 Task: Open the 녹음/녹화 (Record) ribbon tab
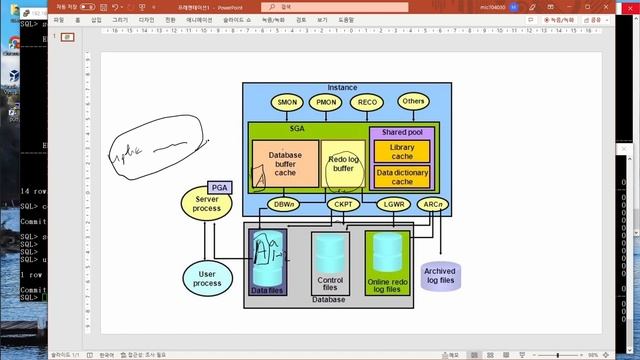click(273, 20)
